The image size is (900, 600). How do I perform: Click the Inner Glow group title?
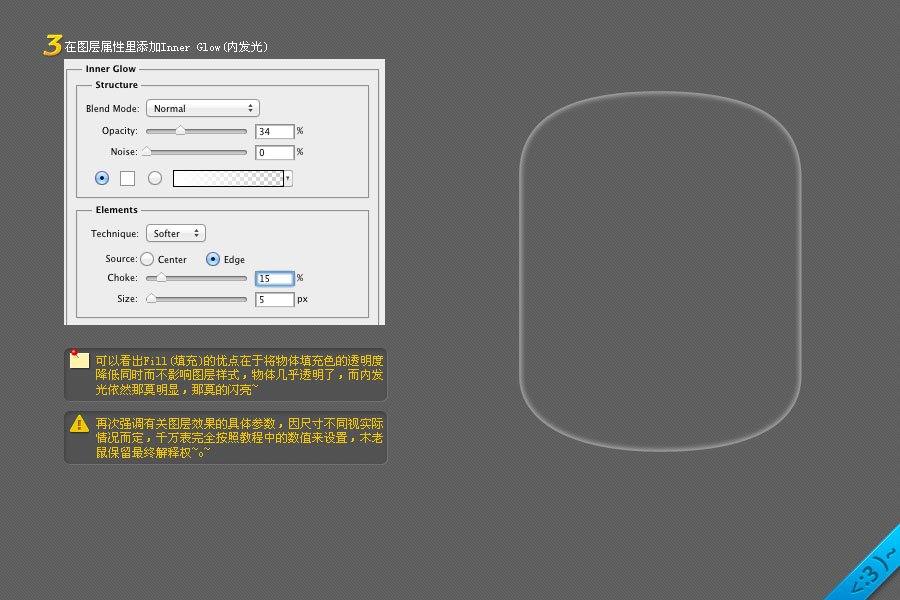pyautogui.click(x=111, y=69)
